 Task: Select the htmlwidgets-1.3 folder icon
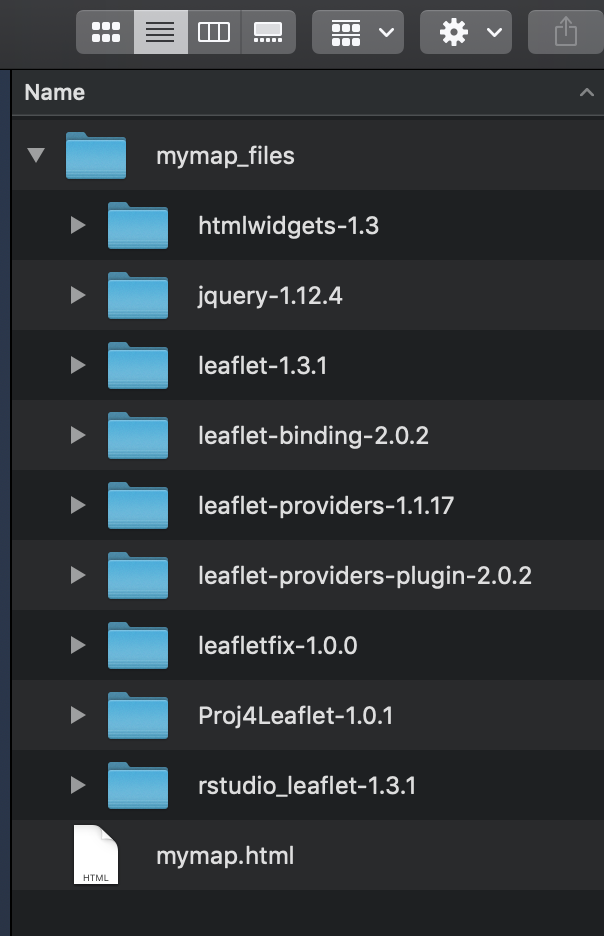pyautogui.click(x=138, y=225)
